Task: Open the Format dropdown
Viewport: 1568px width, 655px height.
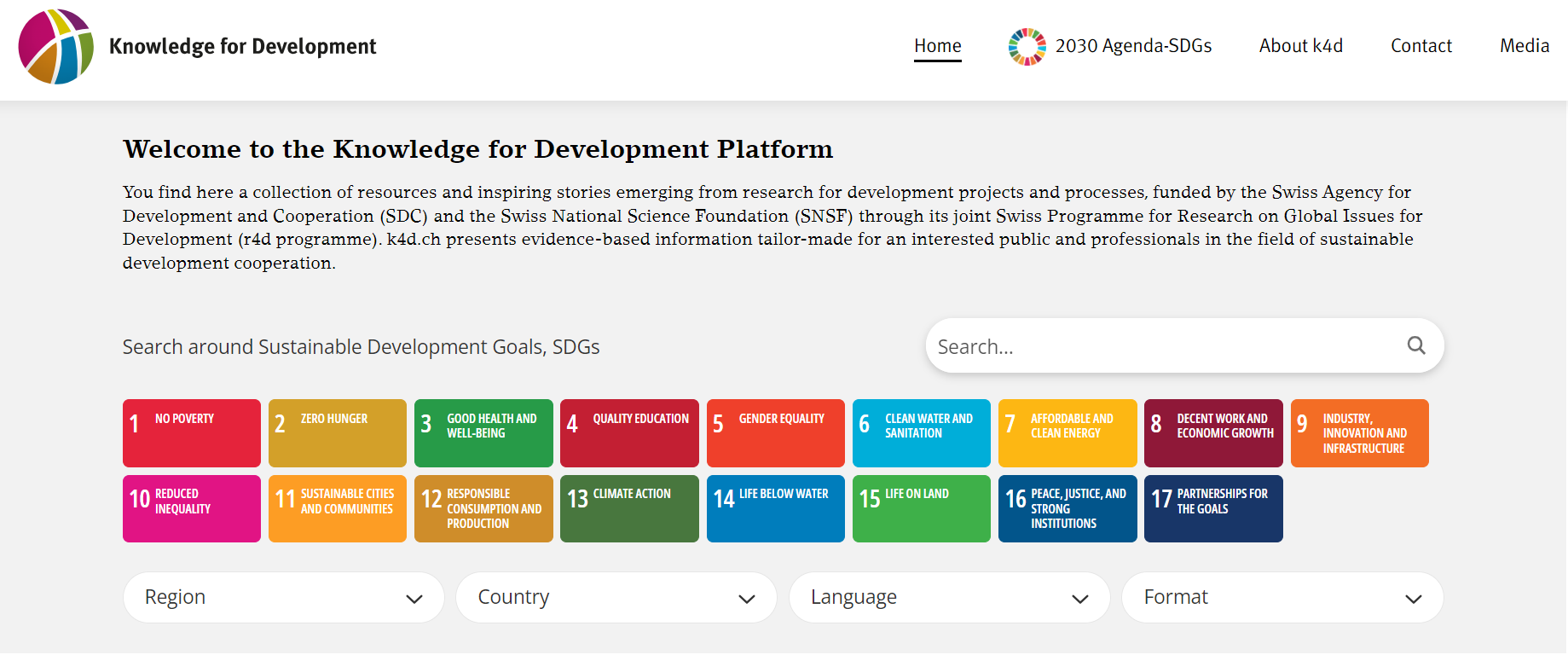Action: (1282, 597)
